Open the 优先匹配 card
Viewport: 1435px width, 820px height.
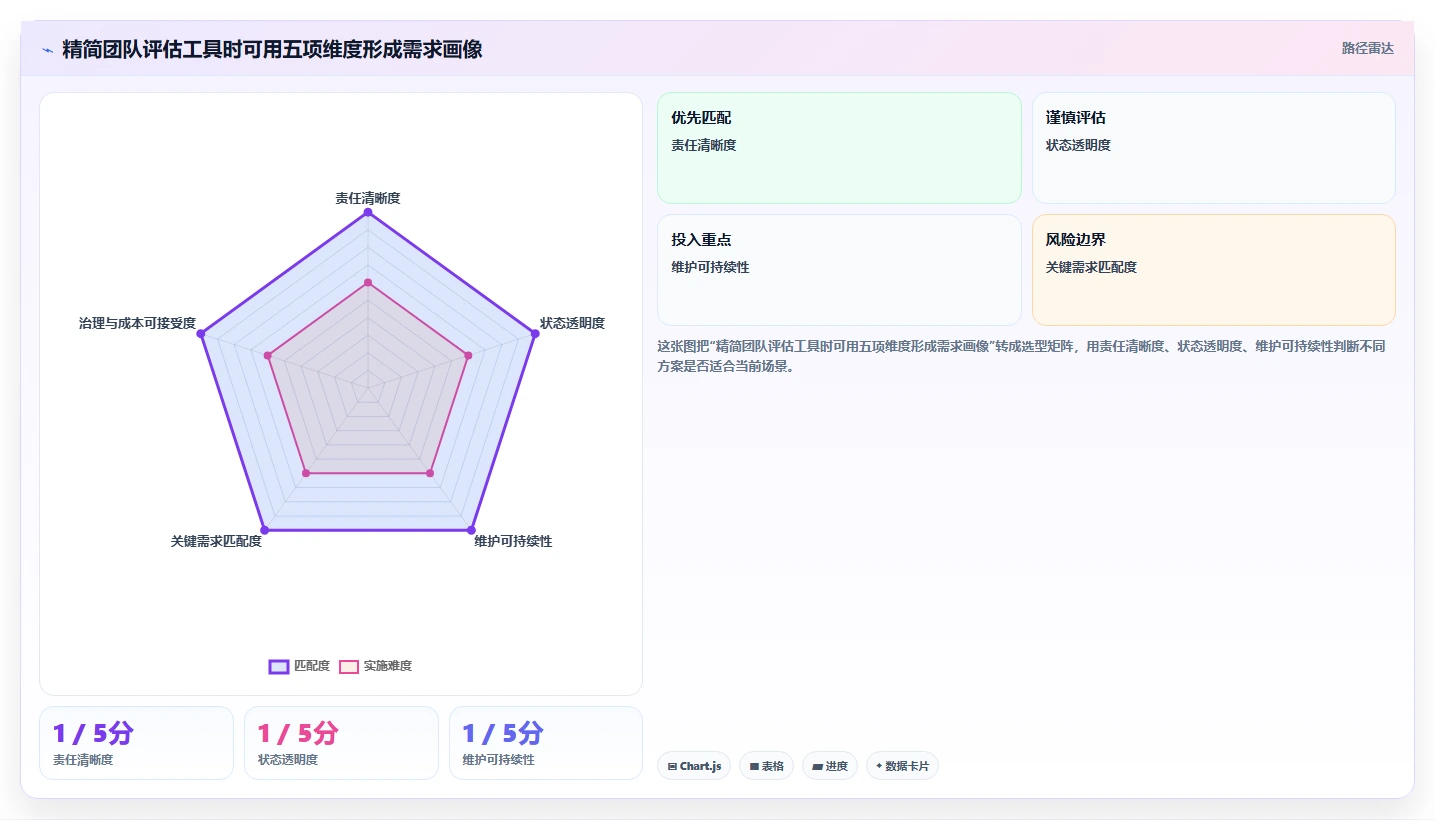(839, 148)
